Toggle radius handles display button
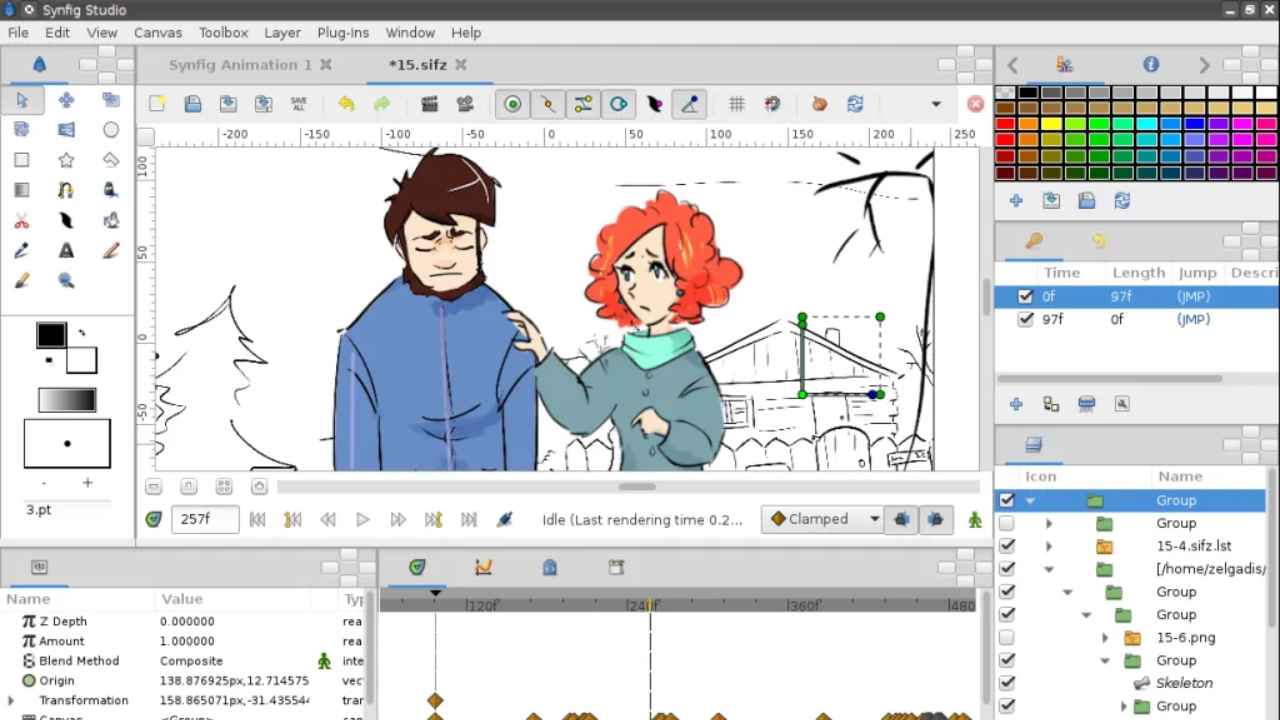 (x=619, y=104)
